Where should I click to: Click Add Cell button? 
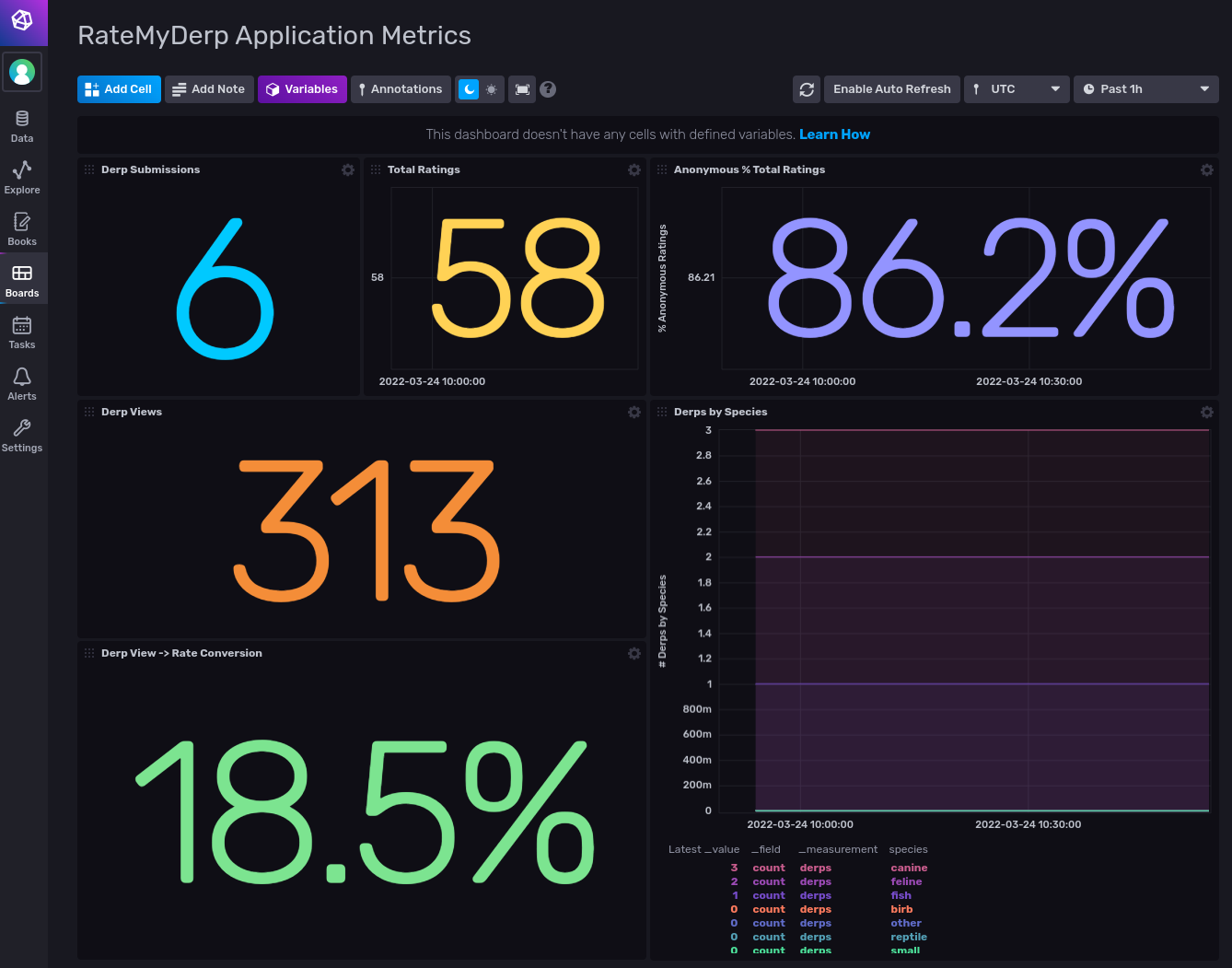119,89
